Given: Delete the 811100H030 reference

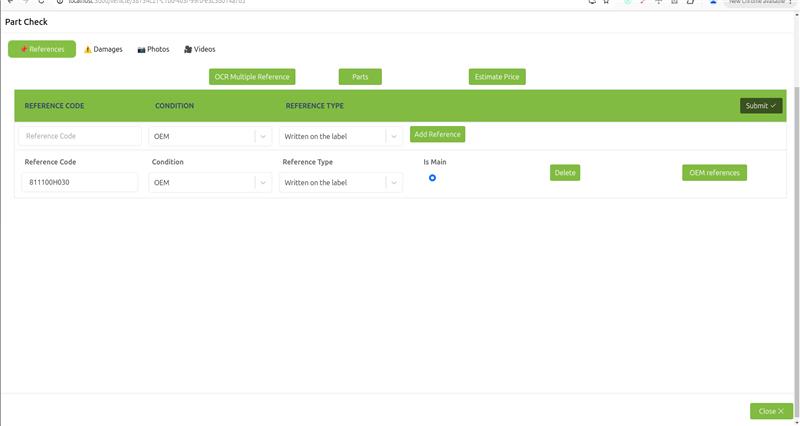Looking at the screenshot, I should point(565,173).
